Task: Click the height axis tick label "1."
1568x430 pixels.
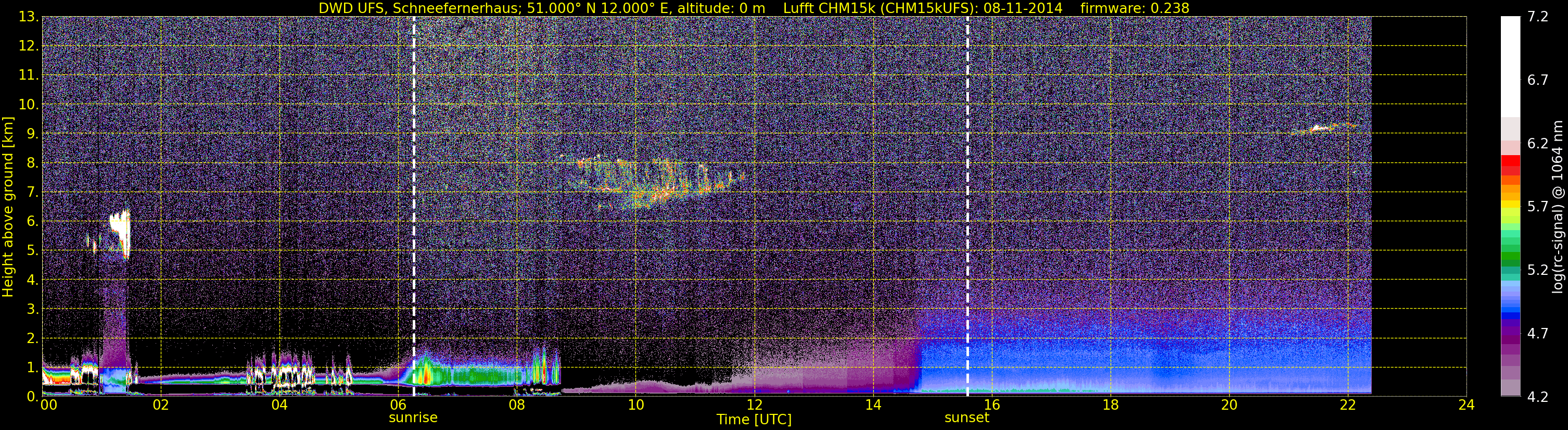Action: tap(32, 368)
